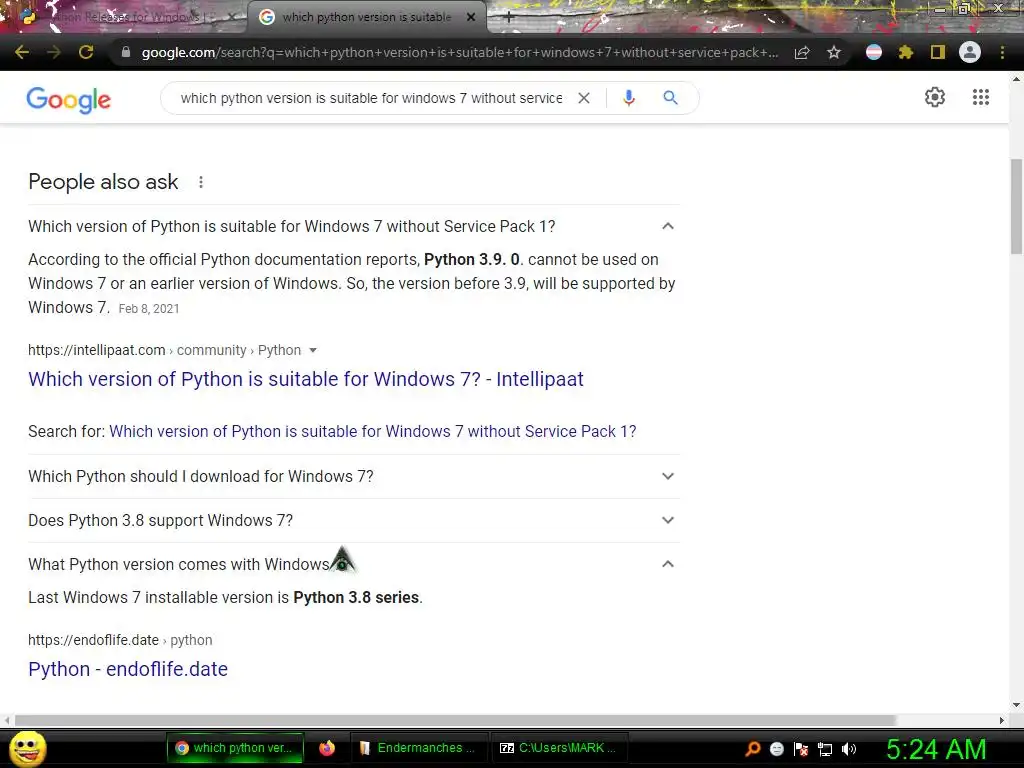Reload the page with the refresh icon
The height and width of the screenshot is (768, 1024).
tap(86, 52)
